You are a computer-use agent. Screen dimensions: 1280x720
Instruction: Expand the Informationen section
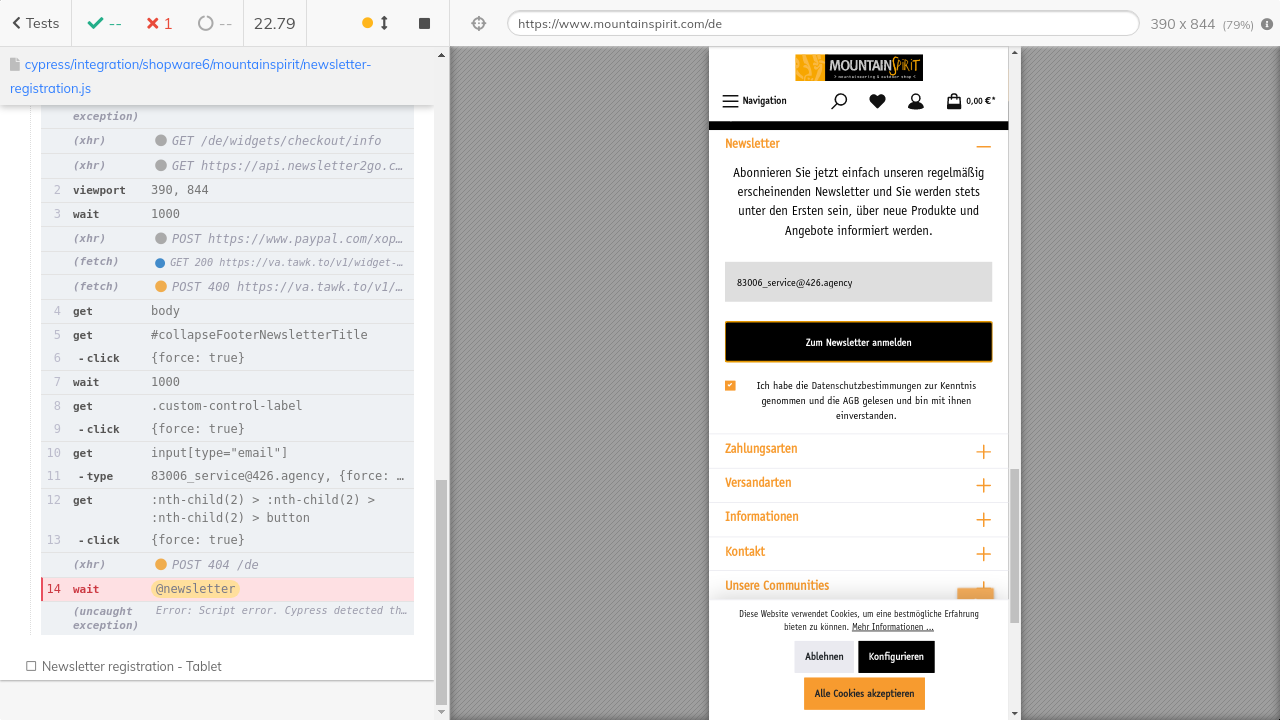pos(983,520)
